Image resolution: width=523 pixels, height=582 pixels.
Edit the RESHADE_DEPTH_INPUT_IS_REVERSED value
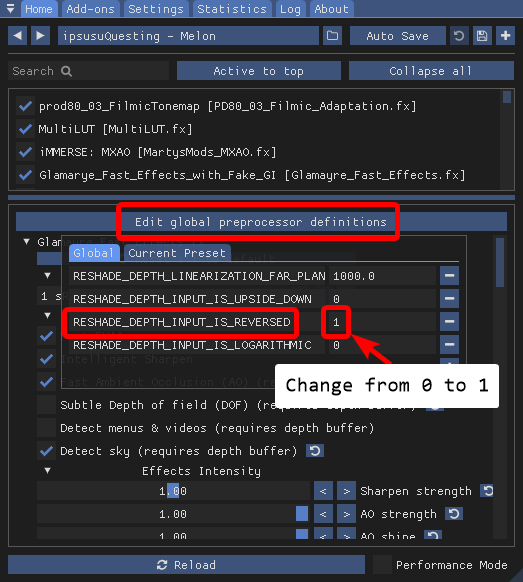(382, 322)
